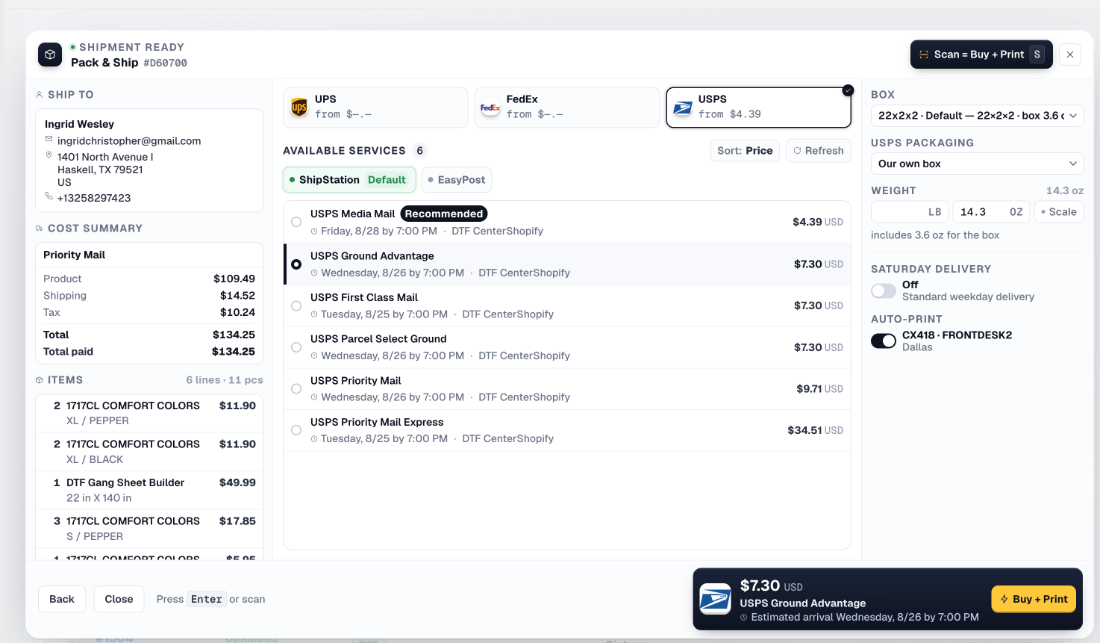Click the $9.71 USD Priority Mail price

819,389
